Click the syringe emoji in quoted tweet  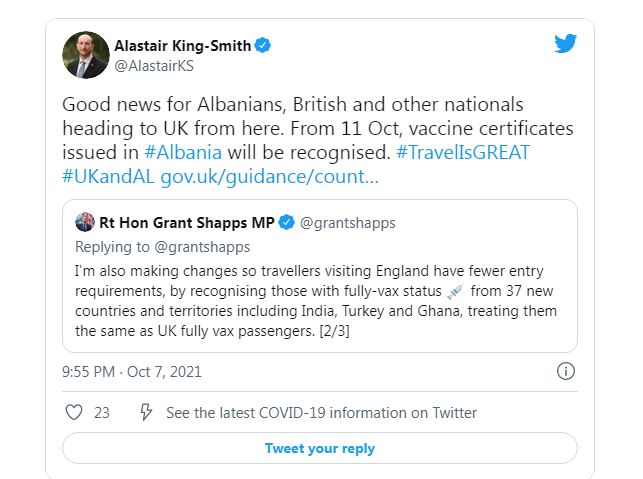(455, 291)
